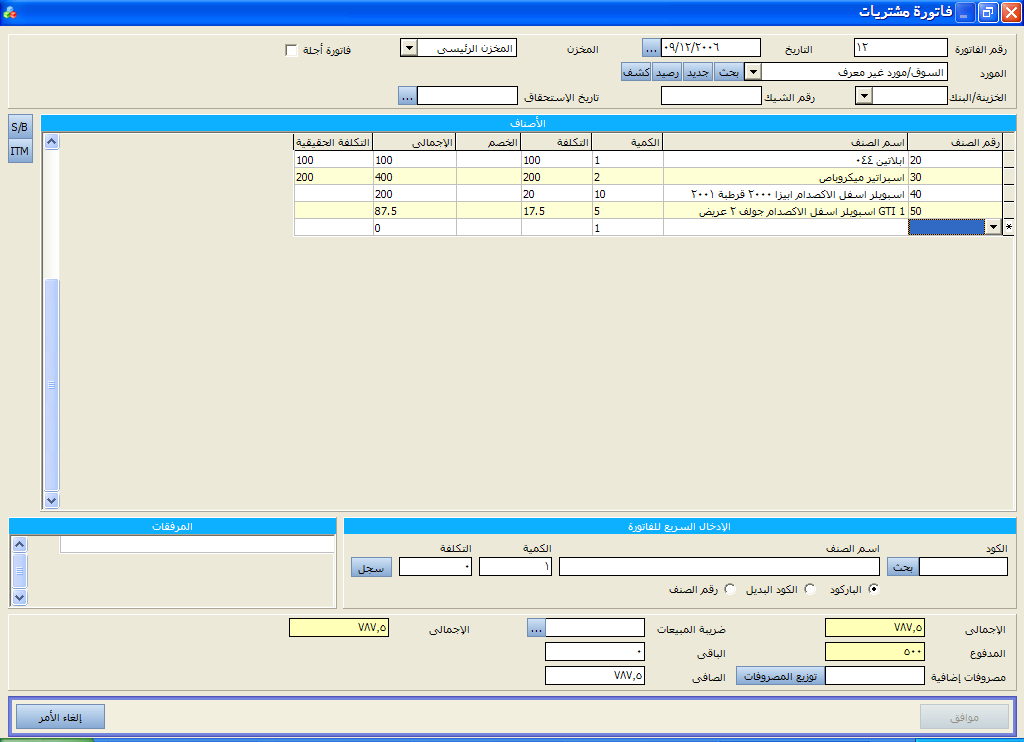Click the بحث button in quick entry
The image size is (1024, 742).
(x=903, y=567)
